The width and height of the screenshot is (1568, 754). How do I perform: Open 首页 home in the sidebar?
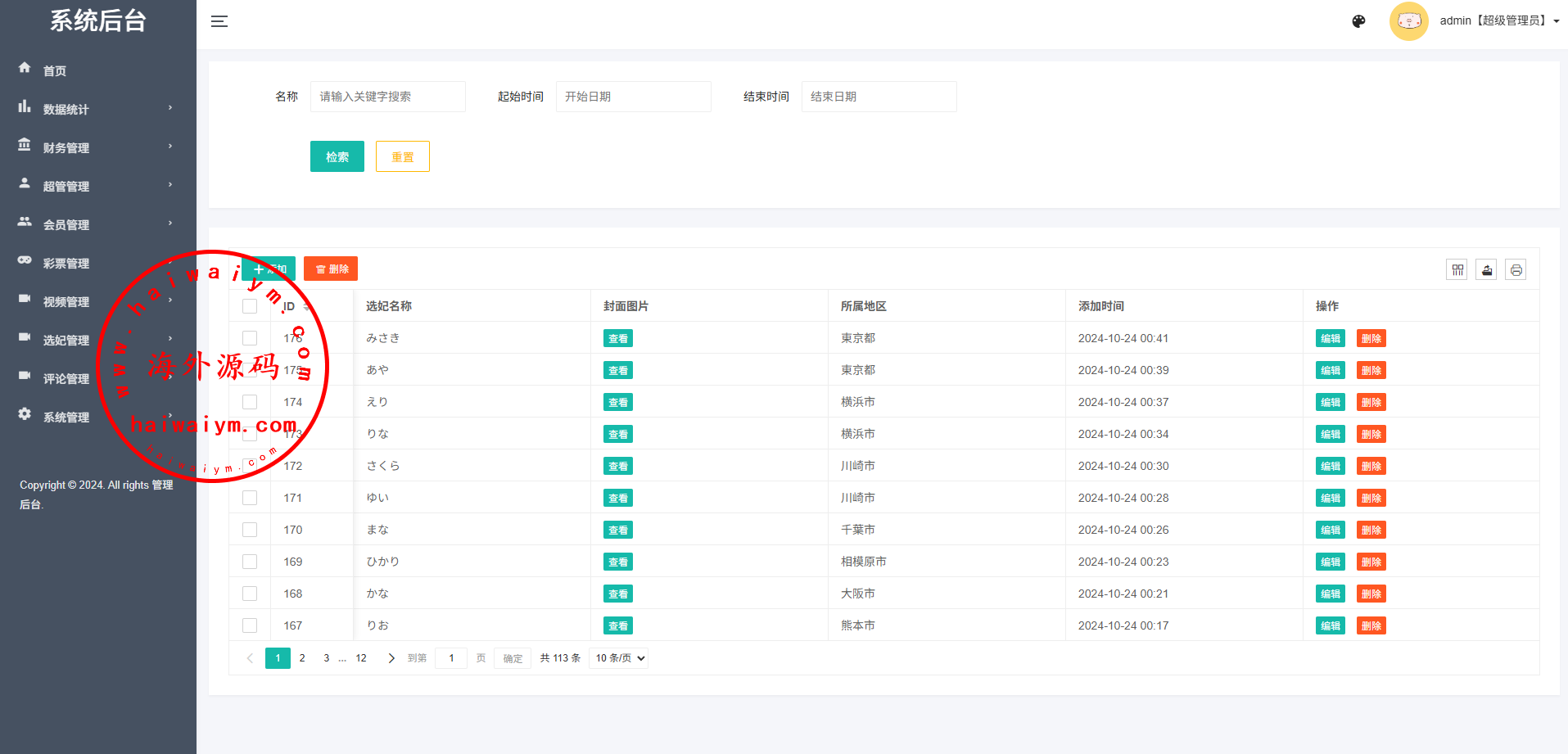pos(55,71)
